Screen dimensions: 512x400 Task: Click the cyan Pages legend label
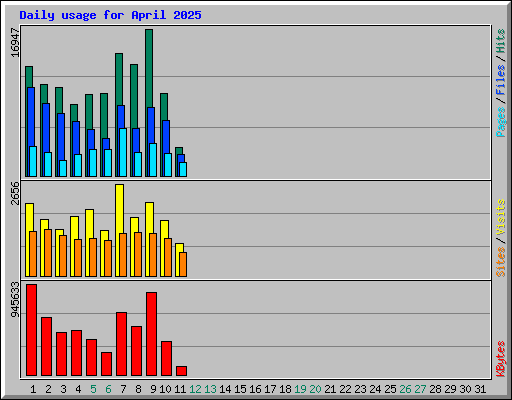pyautogui.click(x=501, y=122)
